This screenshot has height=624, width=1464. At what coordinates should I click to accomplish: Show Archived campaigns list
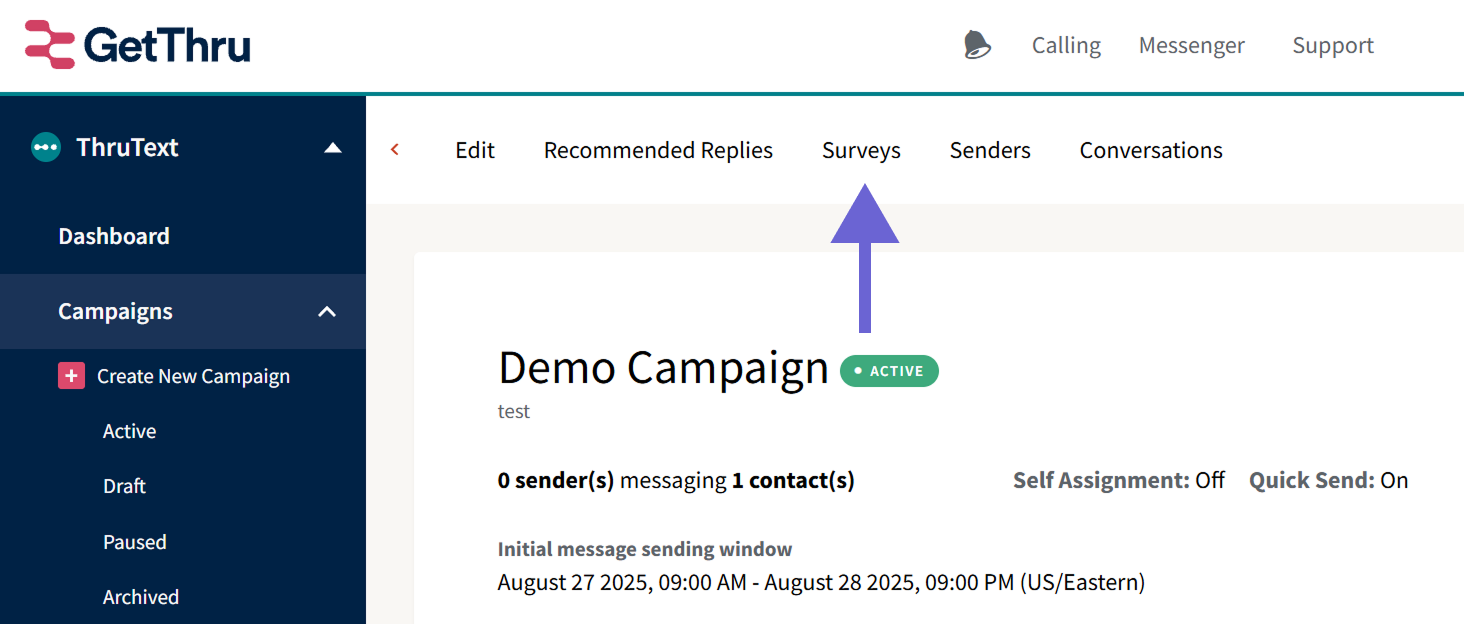click(x=141, y=597)
